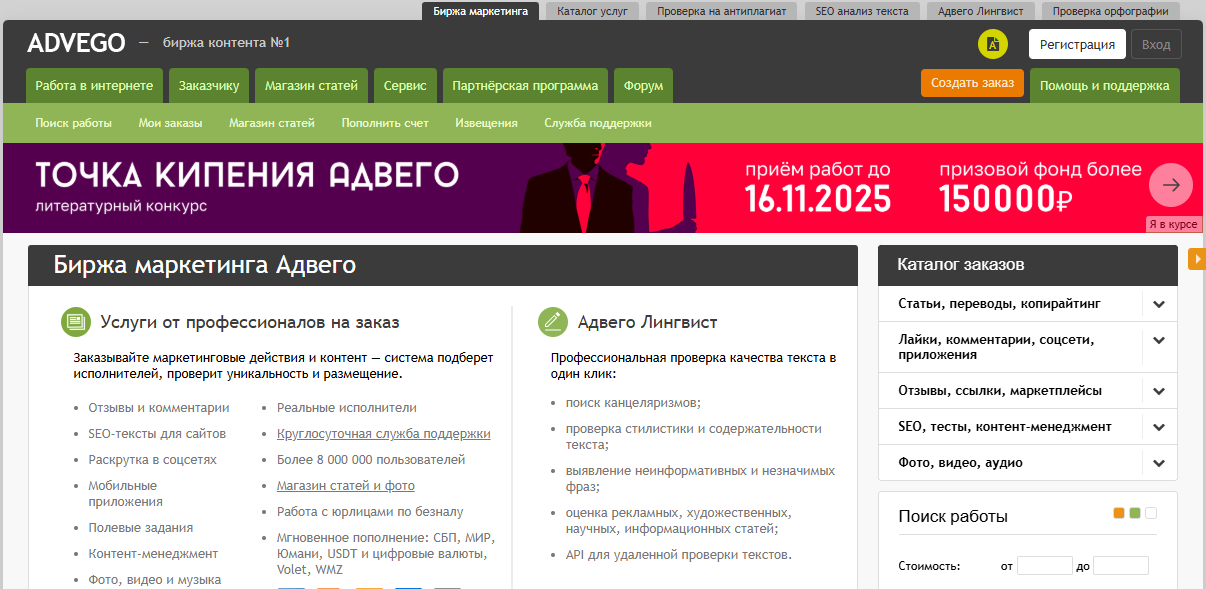1206x589 pixels.
Task: Click the Регистрация button
Action: coord(1077,44)
